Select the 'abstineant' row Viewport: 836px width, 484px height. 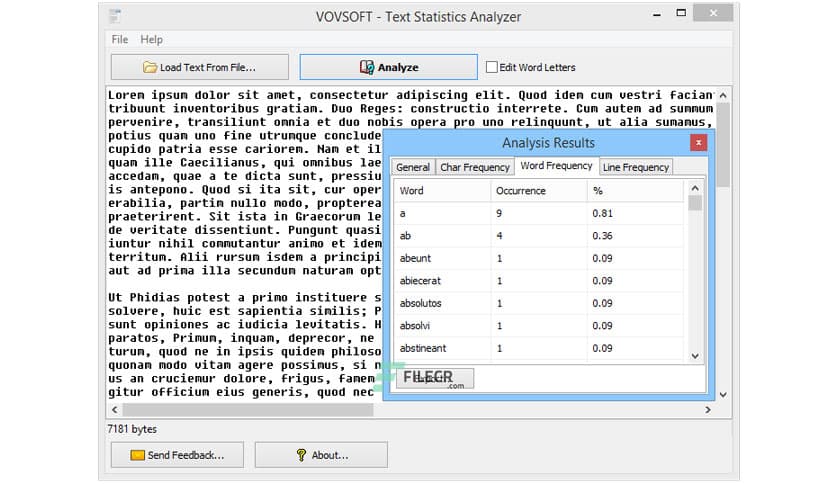coord(538,348)
